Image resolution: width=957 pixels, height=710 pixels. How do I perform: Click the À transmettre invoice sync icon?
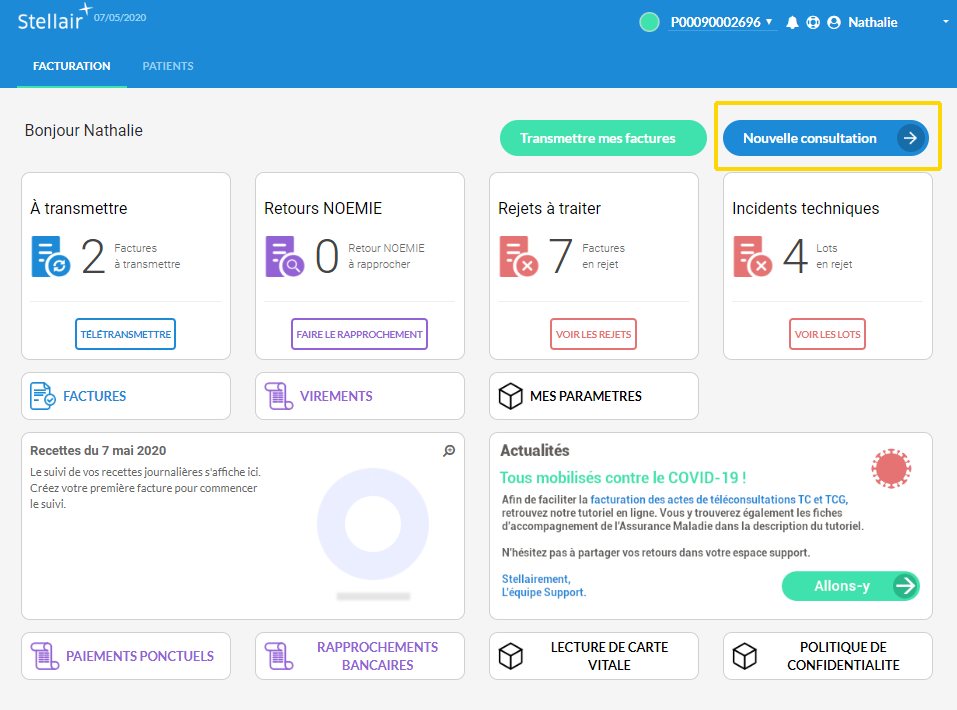[x=51, y=256]
